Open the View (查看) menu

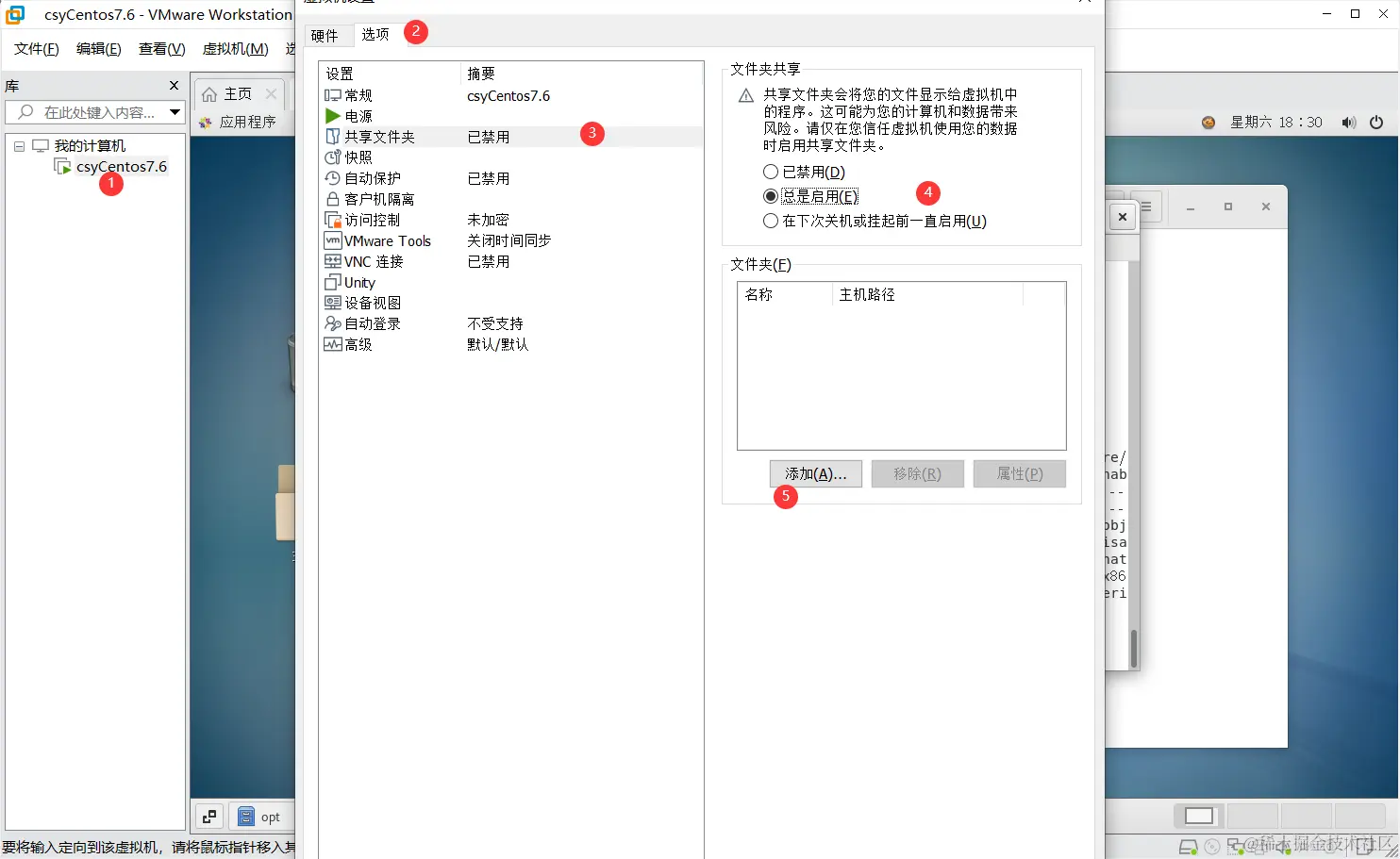[x=162, y=49]
